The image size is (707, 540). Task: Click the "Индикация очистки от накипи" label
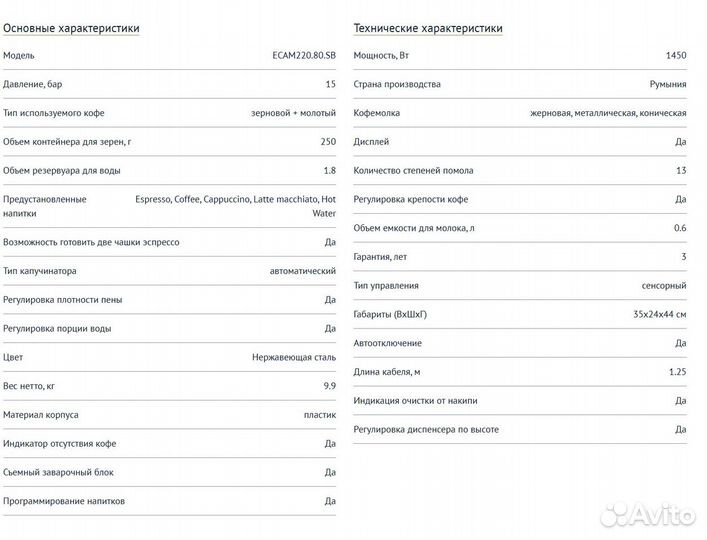[x=416, y=401]
